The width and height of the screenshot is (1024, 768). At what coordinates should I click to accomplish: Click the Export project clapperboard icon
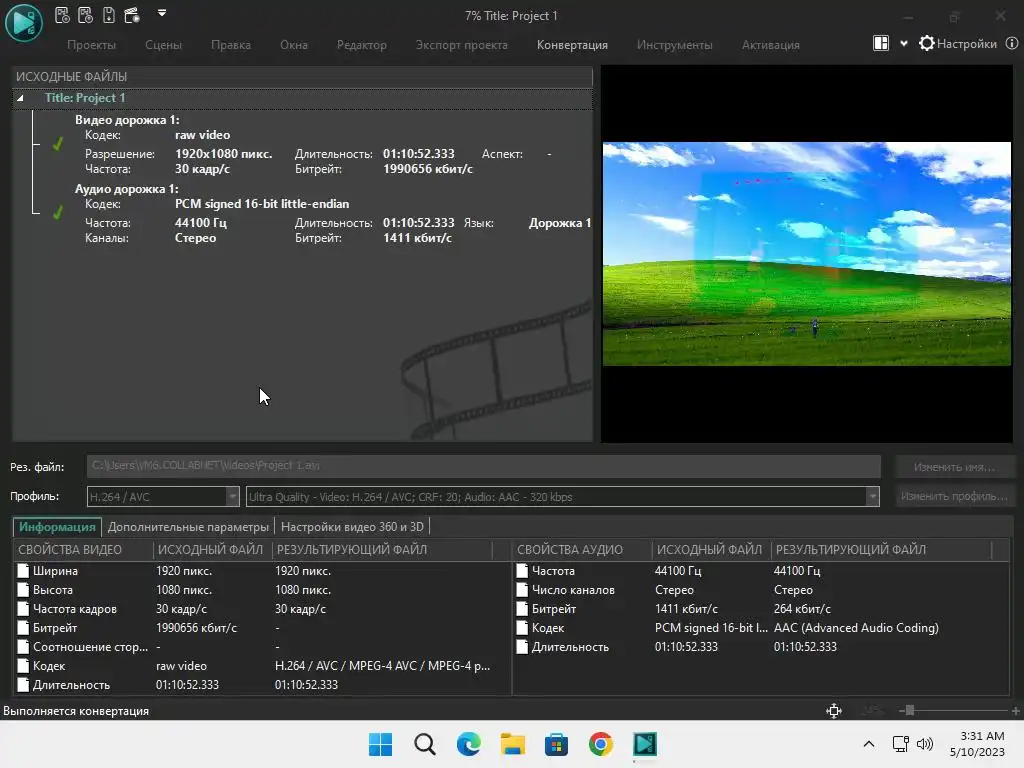(x=132, y=15)
